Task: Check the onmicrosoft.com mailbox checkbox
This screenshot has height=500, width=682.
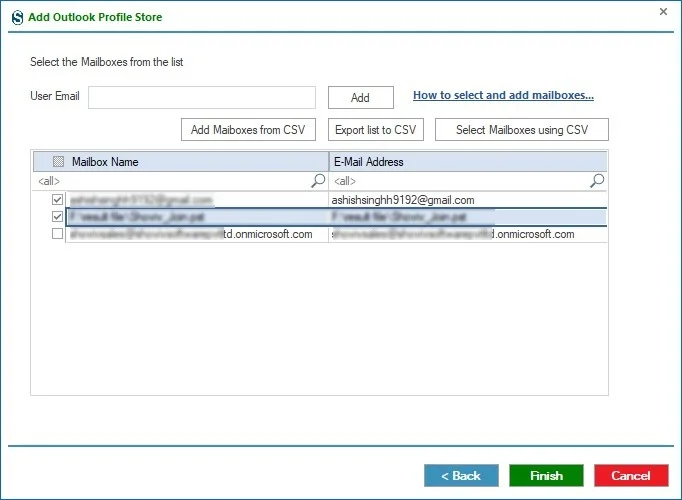Action: point(57,234)
